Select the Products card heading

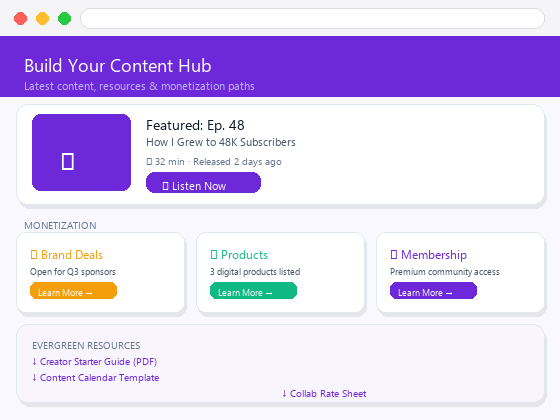click(239, 255)
